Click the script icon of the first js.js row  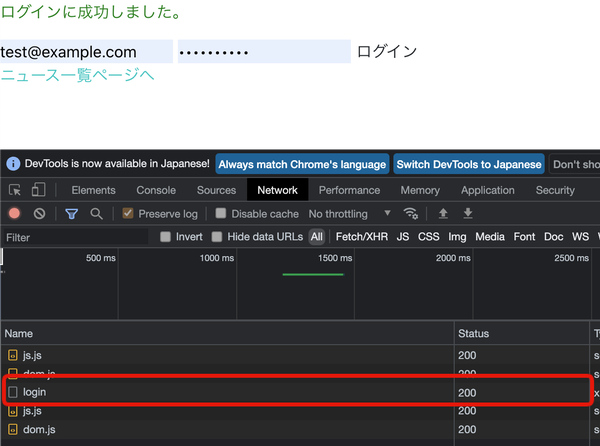pos(13,355)
